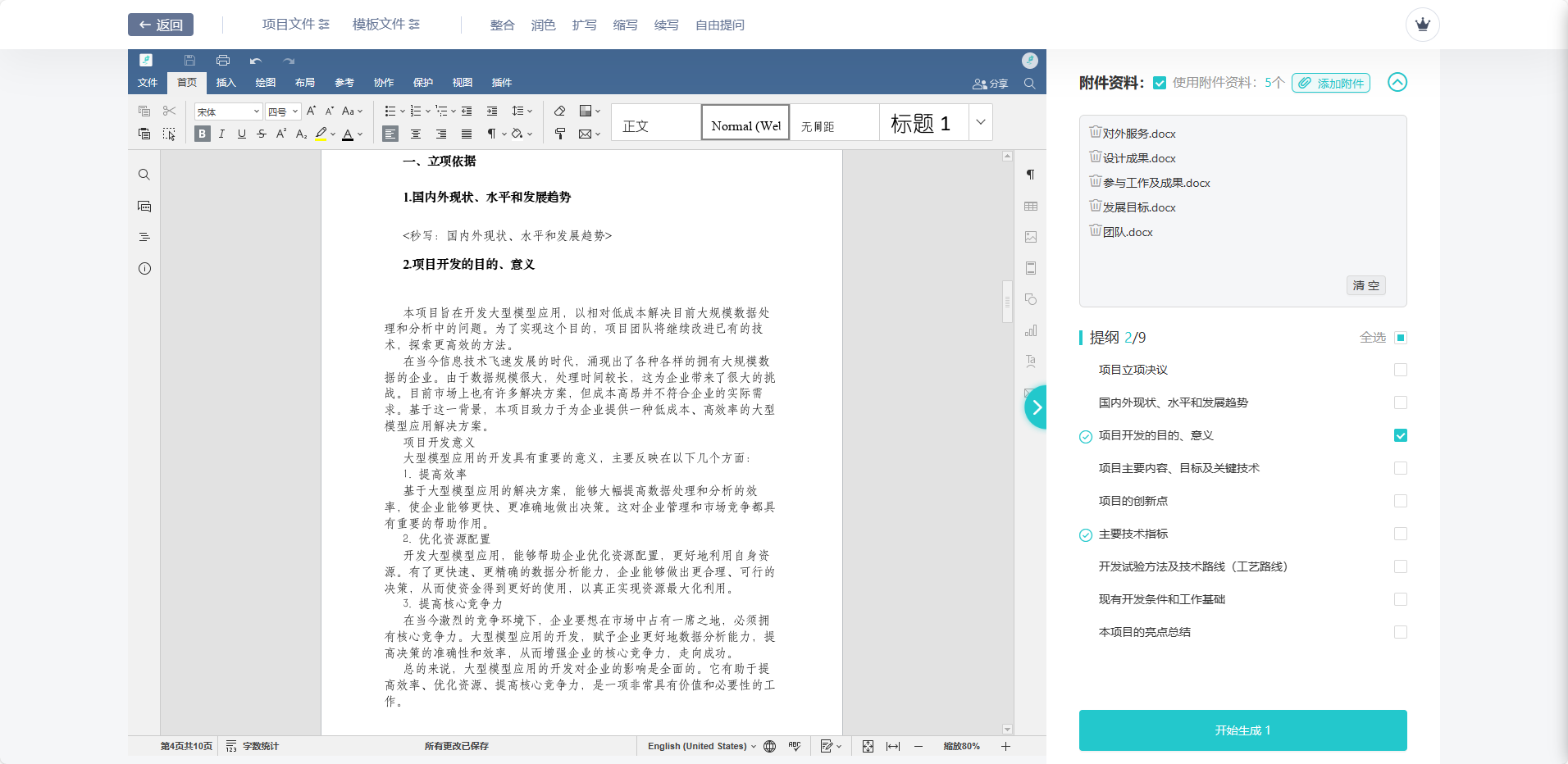This screenshot has width=1568, height=764.
Task: Apply Italic formatting to text
Action: tap(221, 134)
